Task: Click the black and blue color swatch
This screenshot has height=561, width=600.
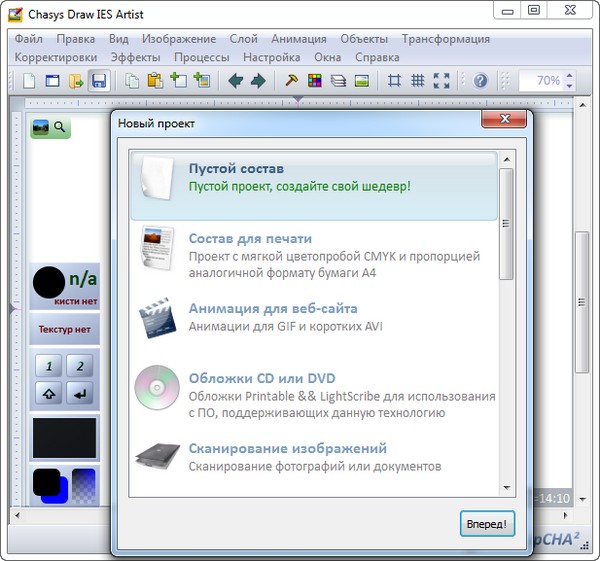Action: coord(64,486)
